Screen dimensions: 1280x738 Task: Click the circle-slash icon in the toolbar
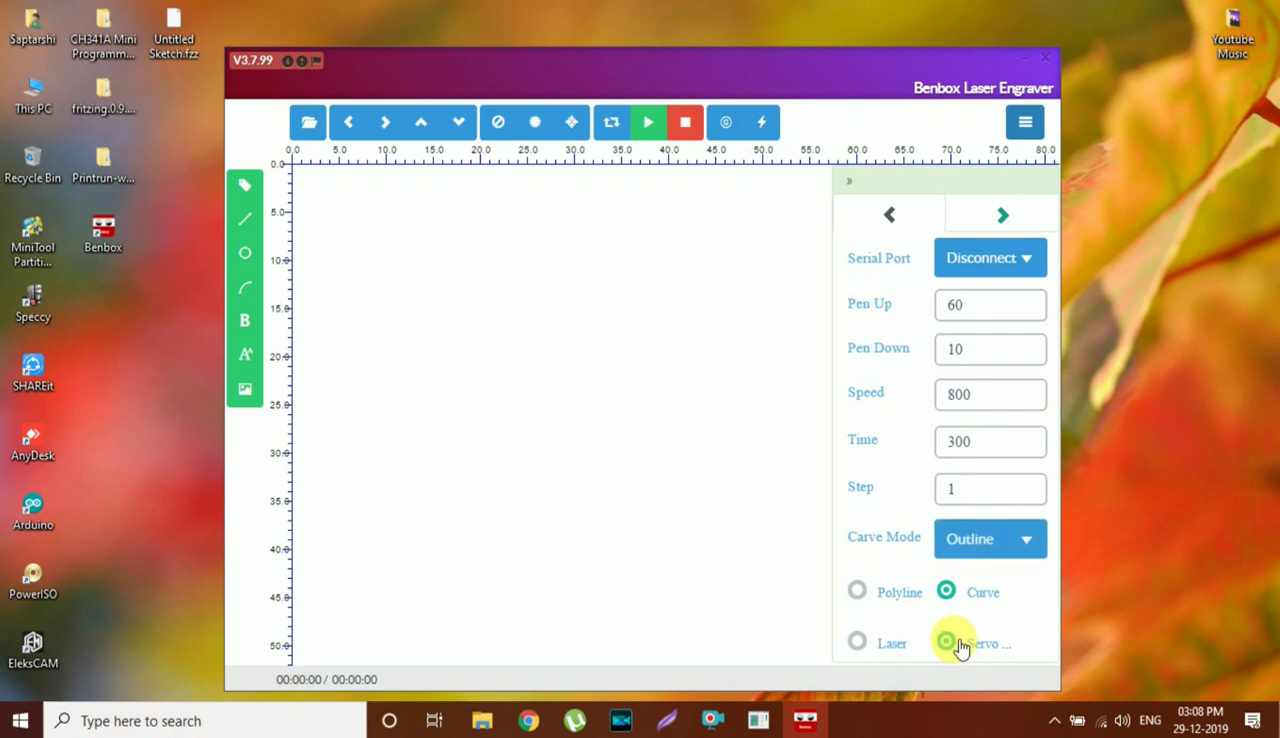click(498, 122)
